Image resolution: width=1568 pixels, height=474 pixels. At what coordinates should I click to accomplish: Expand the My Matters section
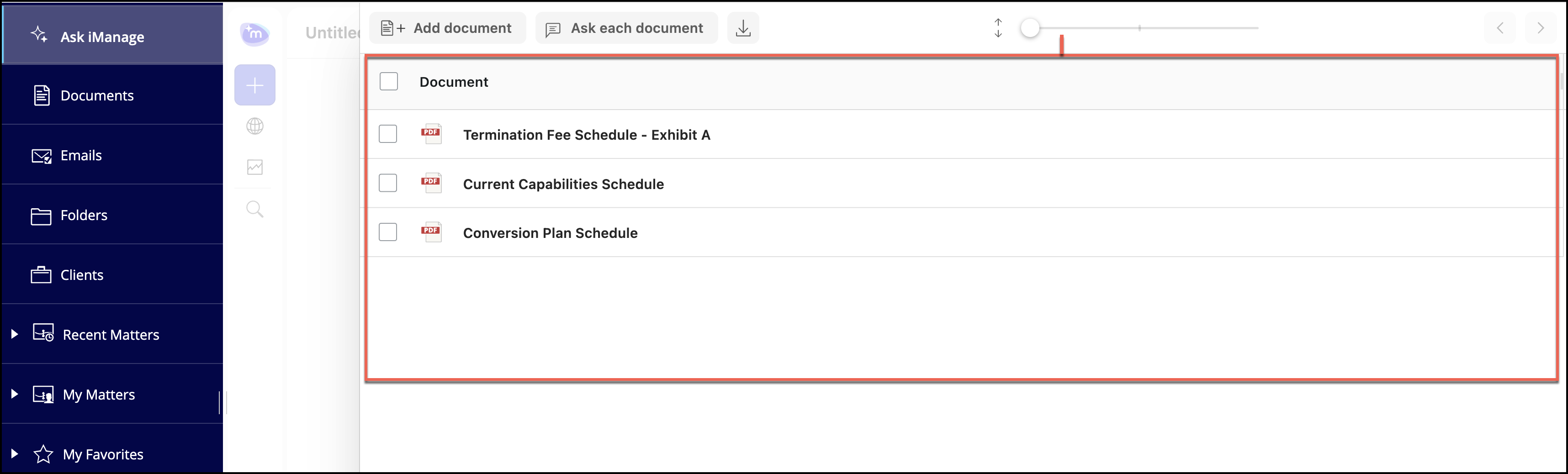pyautogui.click(x=15, y=394)
